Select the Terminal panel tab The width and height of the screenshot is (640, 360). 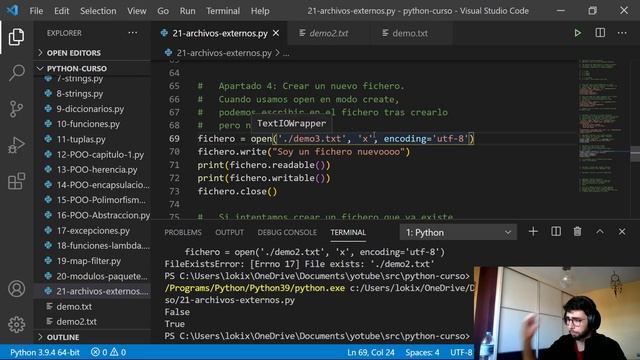click(348, 232)
